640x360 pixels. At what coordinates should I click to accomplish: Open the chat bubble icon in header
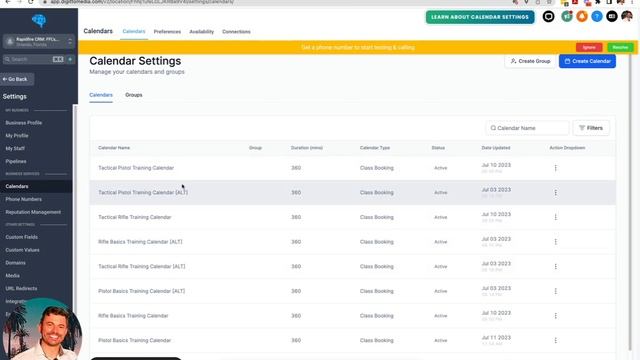point(548,16)
